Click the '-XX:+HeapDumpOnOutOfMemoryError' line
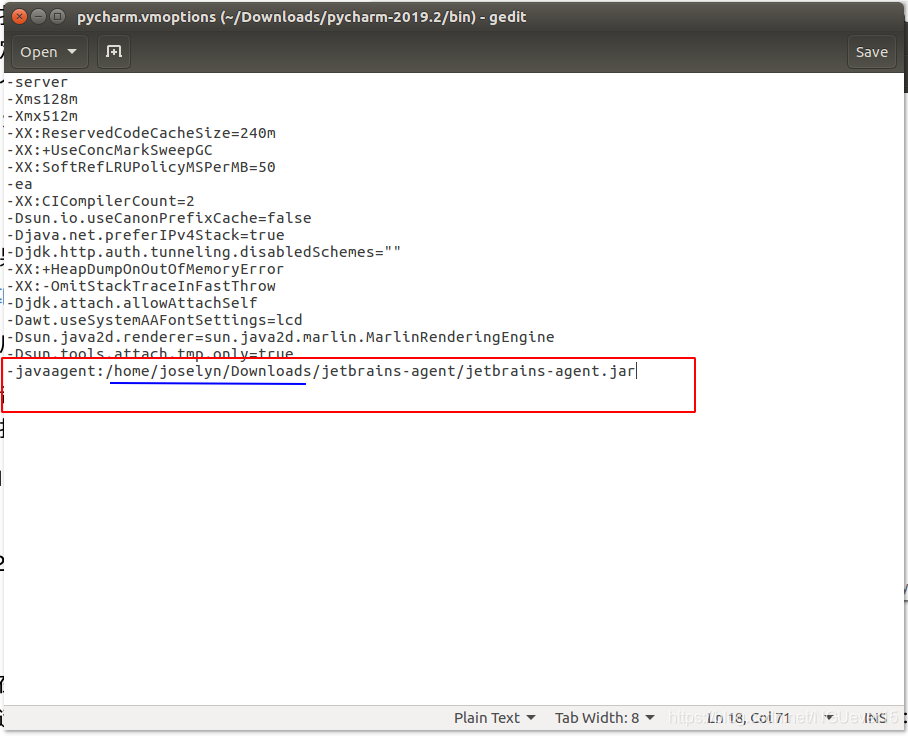908x736 pixels. (x=145, y=269)
